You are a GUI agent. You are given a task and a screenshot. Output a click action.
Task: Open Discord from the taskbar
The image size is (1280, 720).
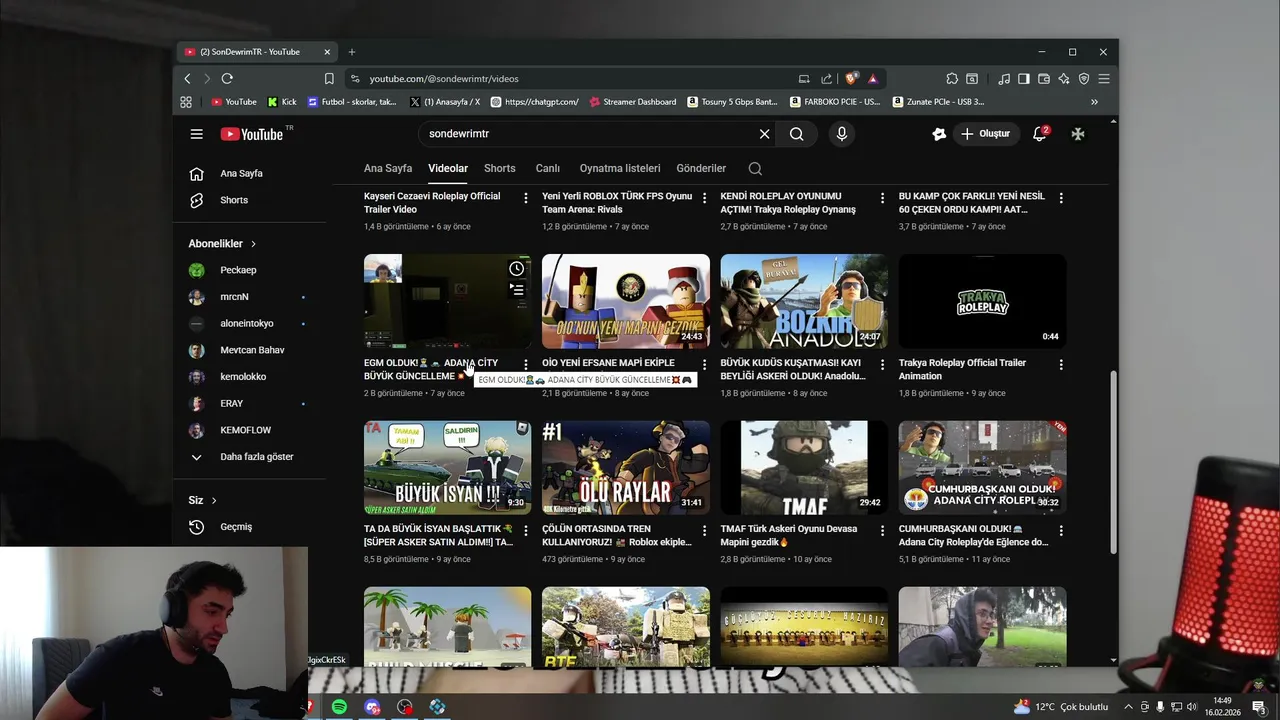coord(372,707)
